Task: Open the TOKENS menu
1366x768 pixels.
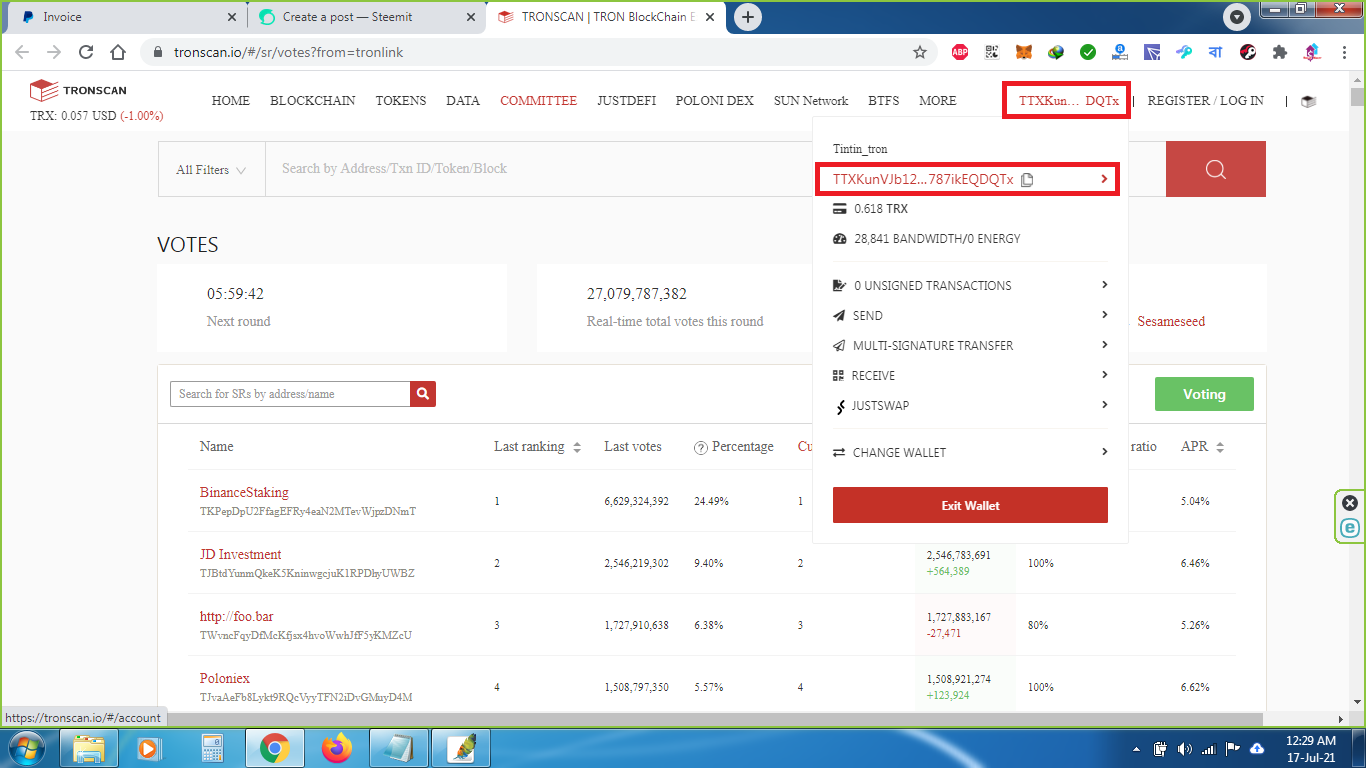Action: coord(401,101)
